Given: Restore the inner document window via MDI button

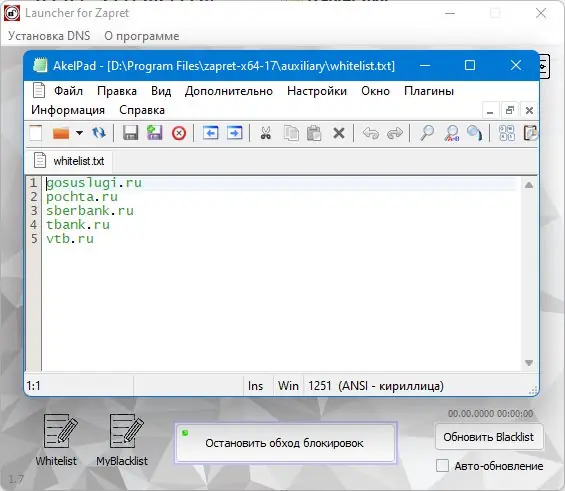Looking at the screenshot, I should [x=510, y=110].
